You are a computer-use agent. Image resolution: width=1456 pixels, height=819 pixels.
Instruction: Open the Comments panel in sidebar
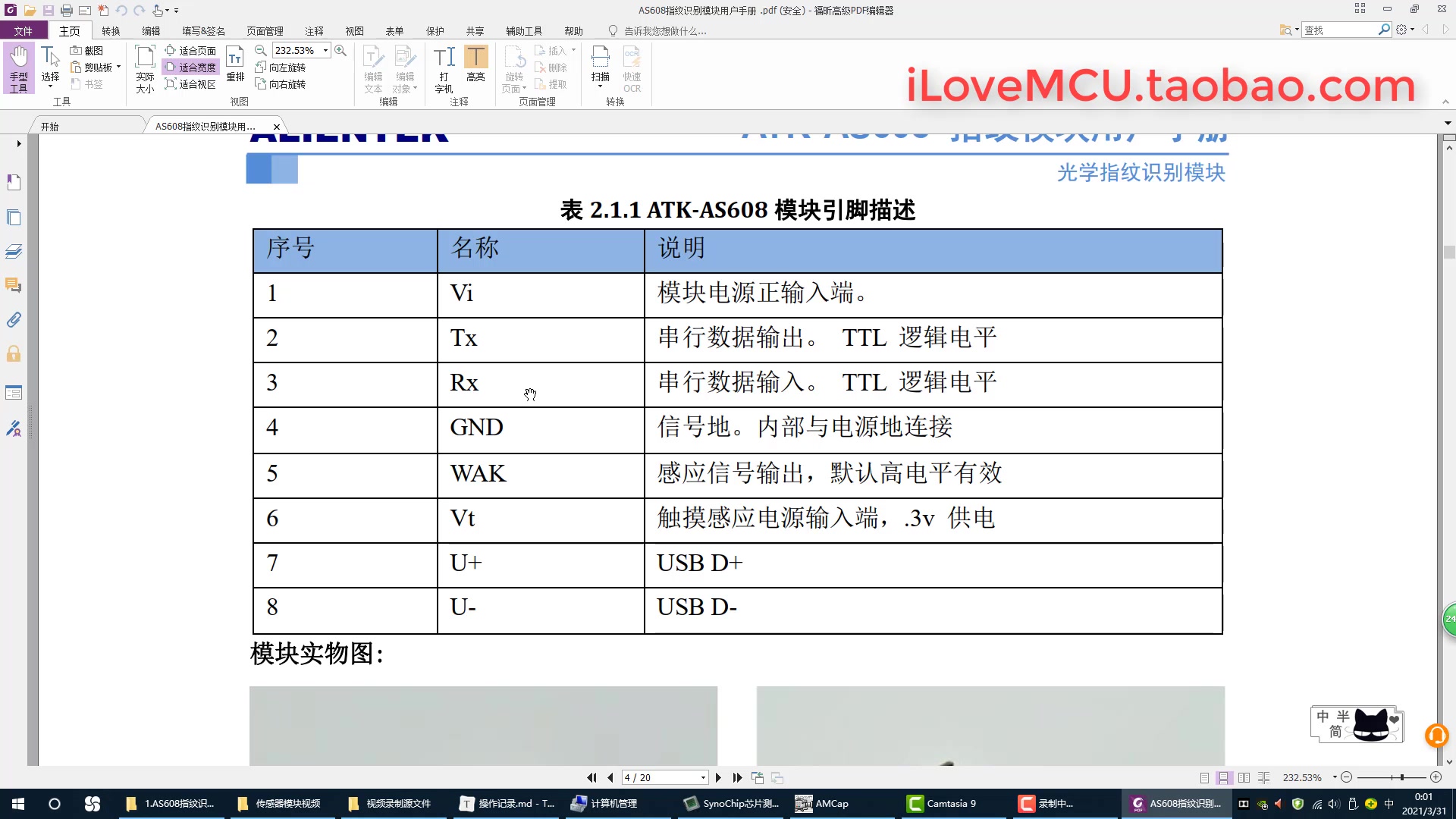point(14,286)
